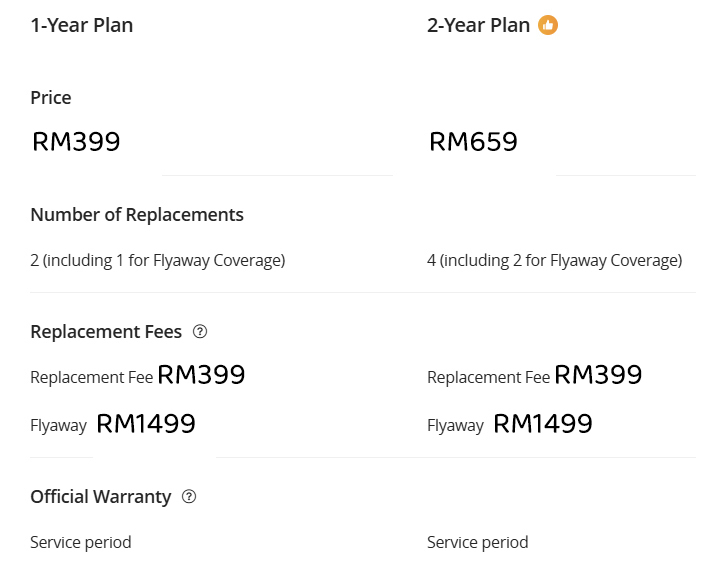Click the RM399 price of 1-Year Plan

(76, 141)
